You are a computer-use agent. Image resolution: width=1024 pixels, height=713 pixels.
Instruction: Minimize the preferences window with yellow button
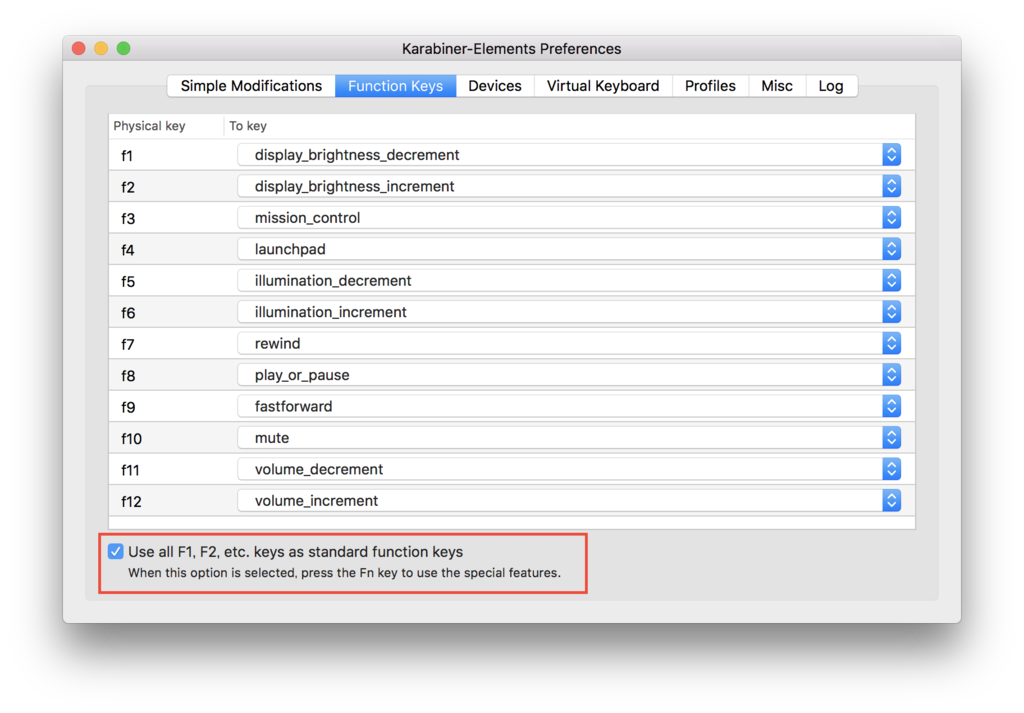101,48
